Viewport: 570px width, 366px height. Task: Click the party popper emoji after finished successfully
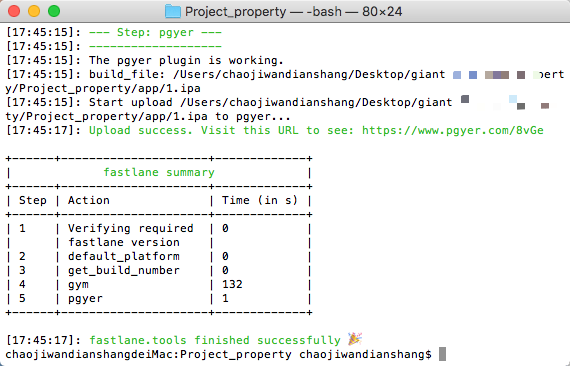[x=355, y=339]
